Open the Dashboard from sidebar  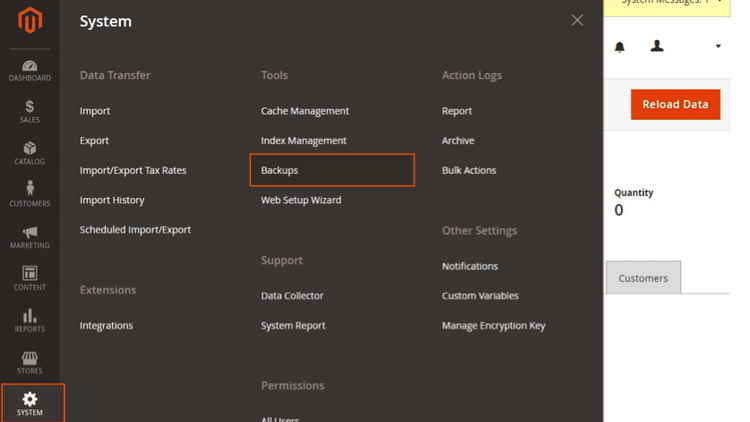click(30, 70)
